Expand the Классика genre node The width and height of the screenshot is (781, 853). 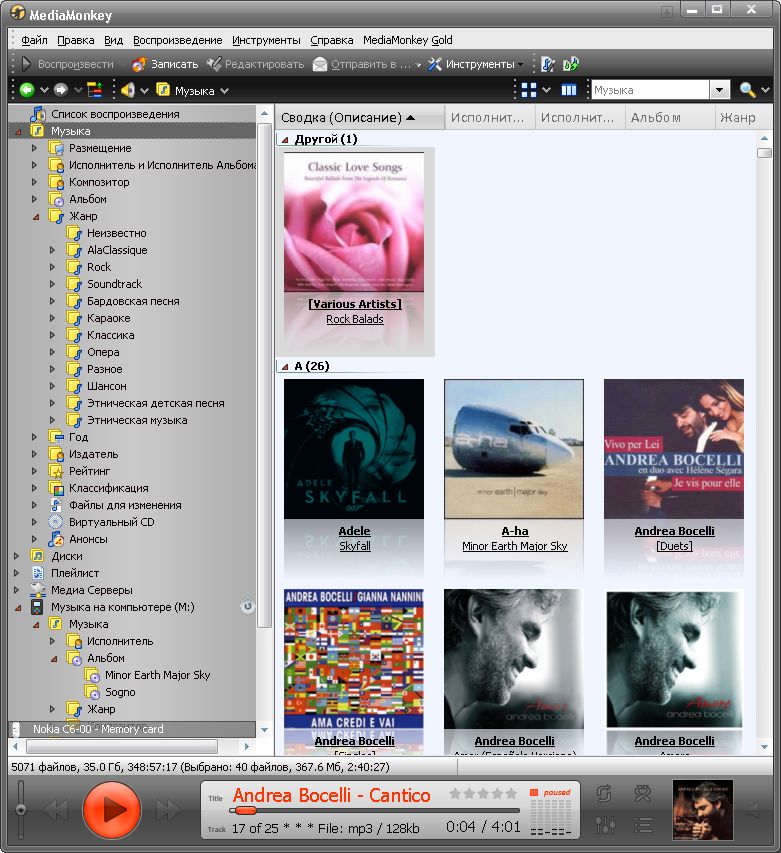(52, 335)
